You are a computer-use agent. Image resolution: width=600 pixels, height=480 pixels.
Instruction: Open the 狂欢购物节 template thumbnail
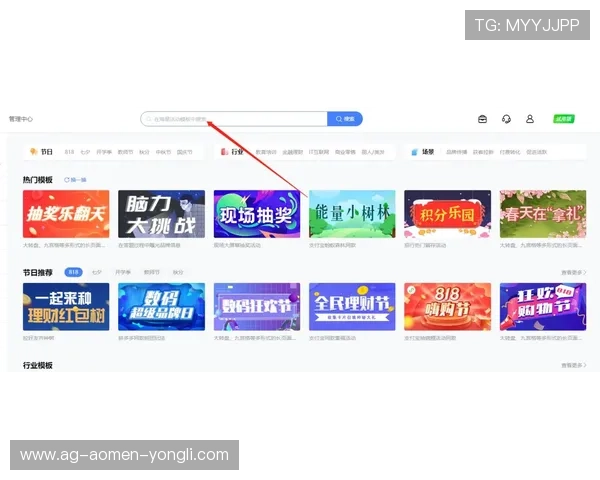pos(543,307)
